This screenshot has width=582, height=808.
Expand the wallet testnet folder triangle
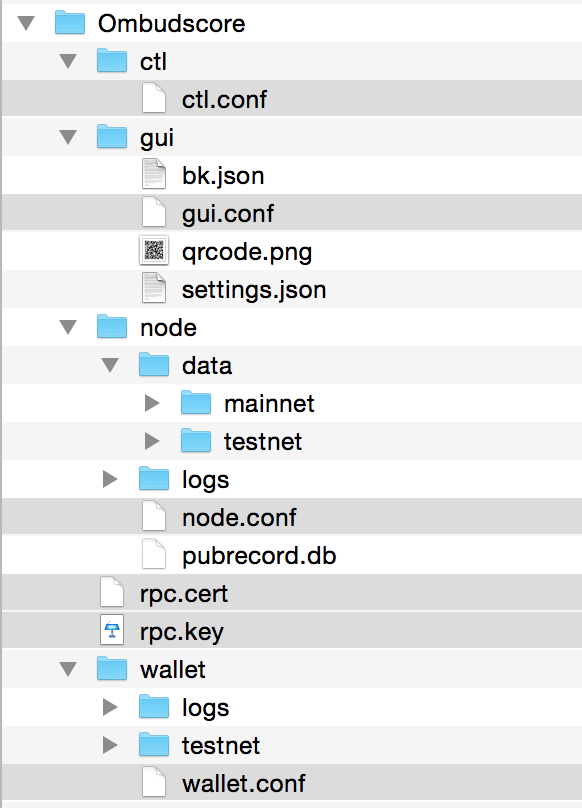coord(110,745)
